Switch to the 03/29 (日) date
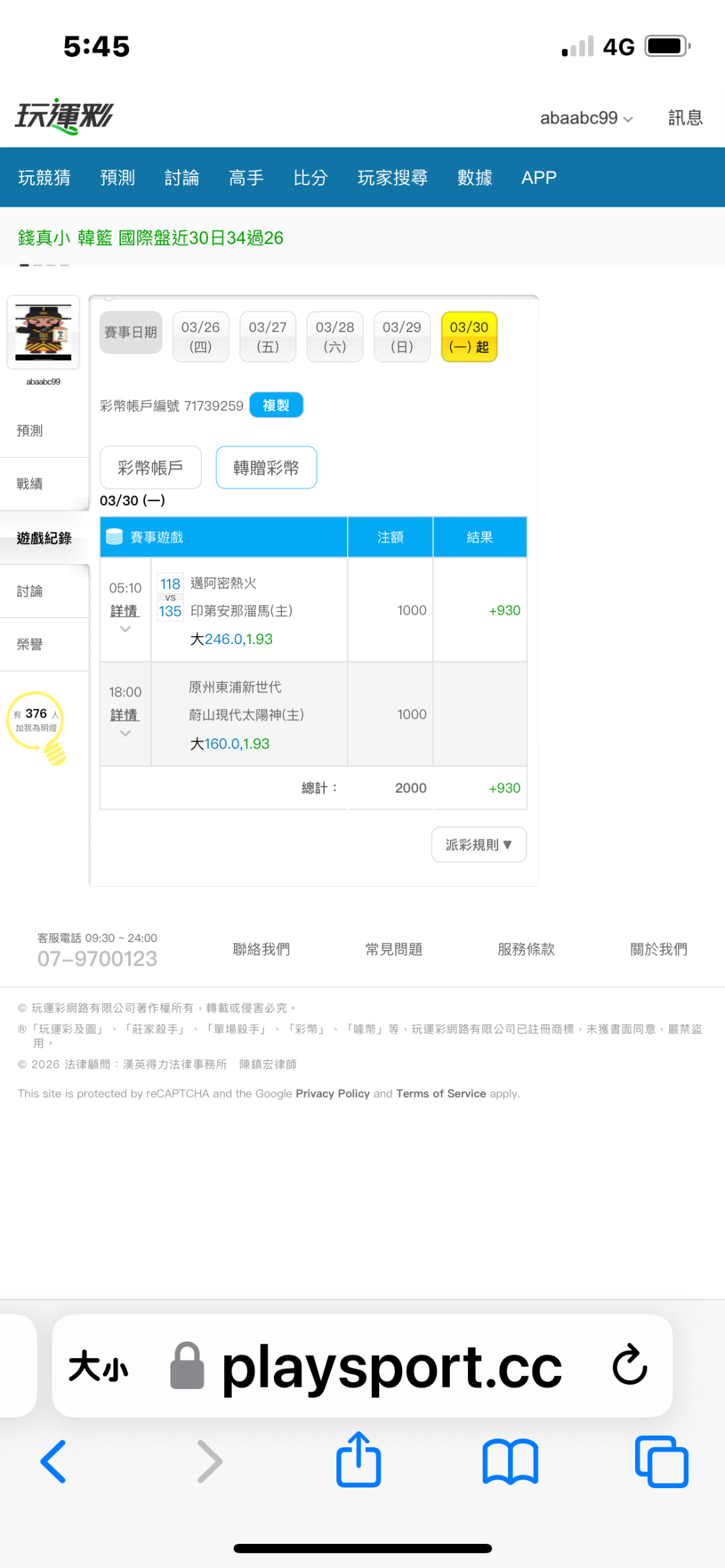 click(402, 337)
